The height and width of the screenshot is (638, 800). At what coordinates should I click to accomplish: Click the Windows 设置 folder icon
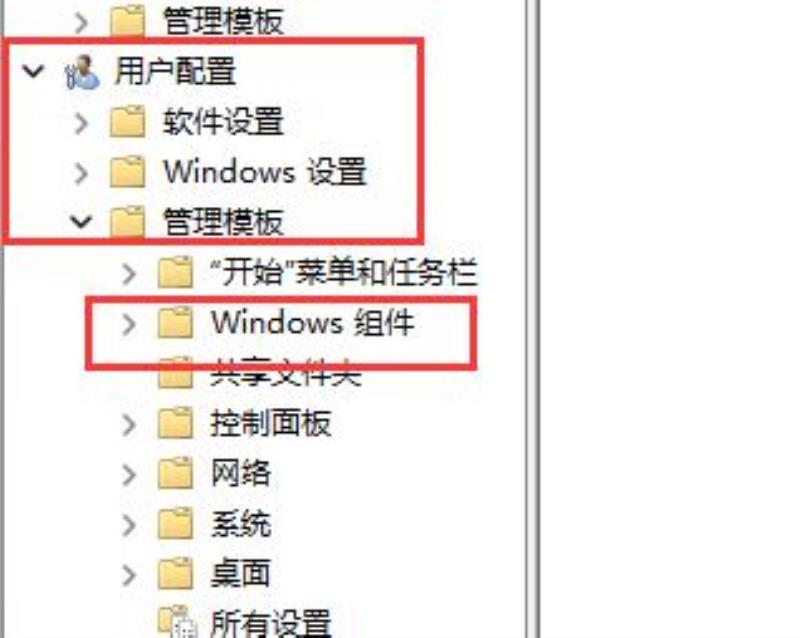[127, 172]
